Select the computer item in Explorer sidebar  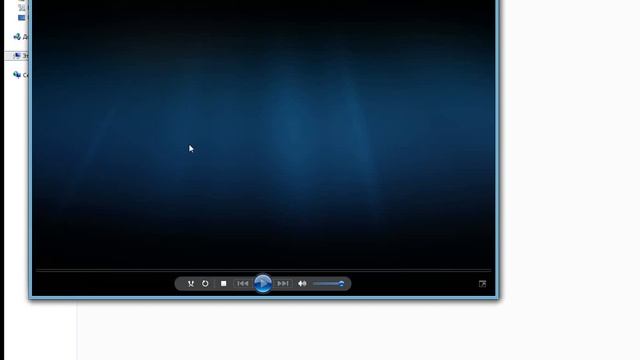[x=16, y=56]
